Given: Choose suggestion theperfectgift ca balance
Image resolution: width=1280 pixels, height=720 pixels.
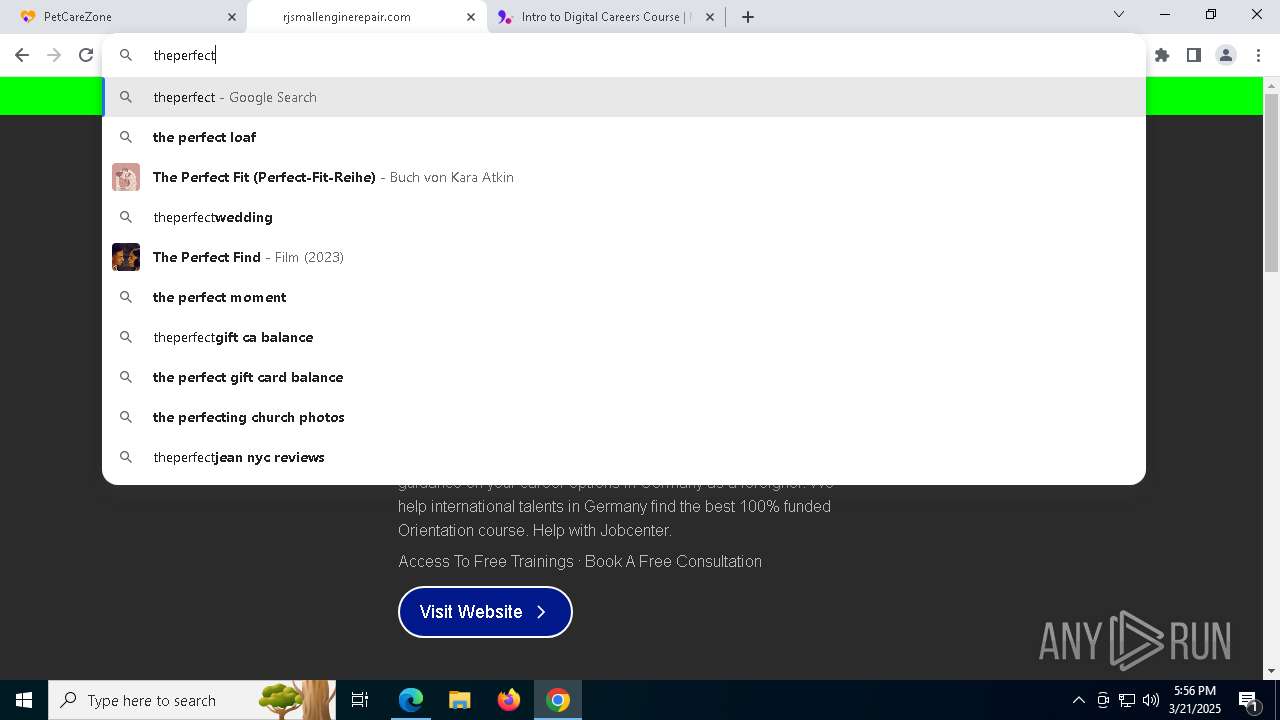Looking at the screenshot, I should pos(624,337).
